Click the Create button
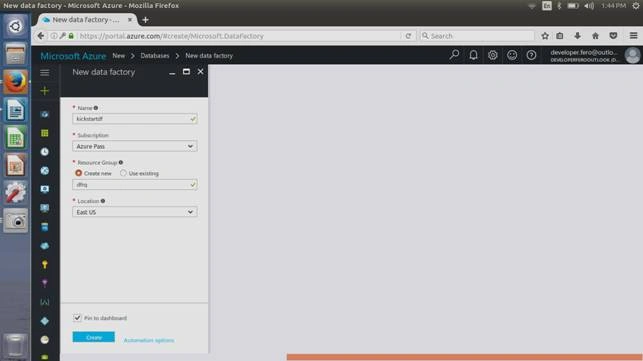 93,337
